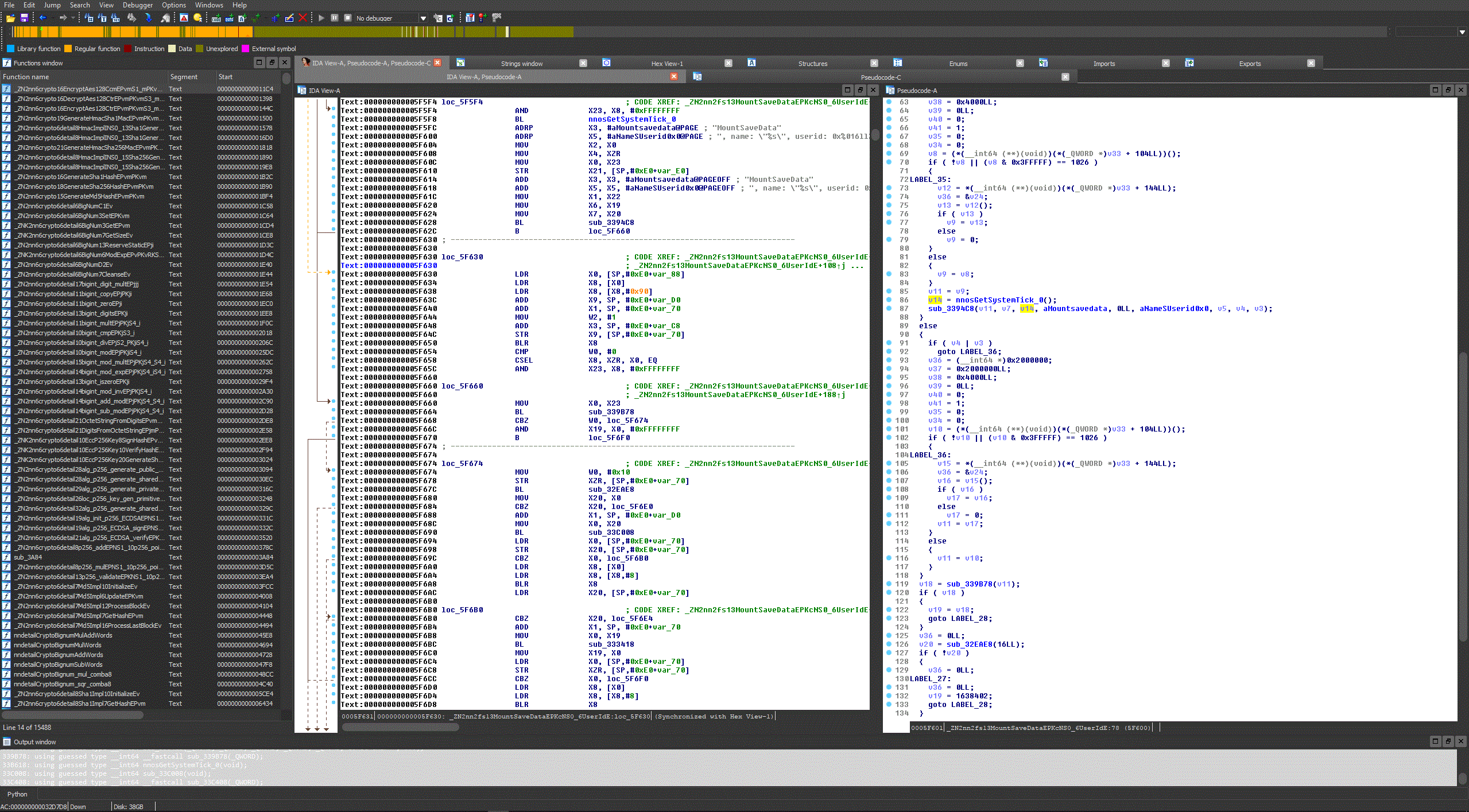
Task: Click the Jump back blue arrow
Action: (42, 18)
